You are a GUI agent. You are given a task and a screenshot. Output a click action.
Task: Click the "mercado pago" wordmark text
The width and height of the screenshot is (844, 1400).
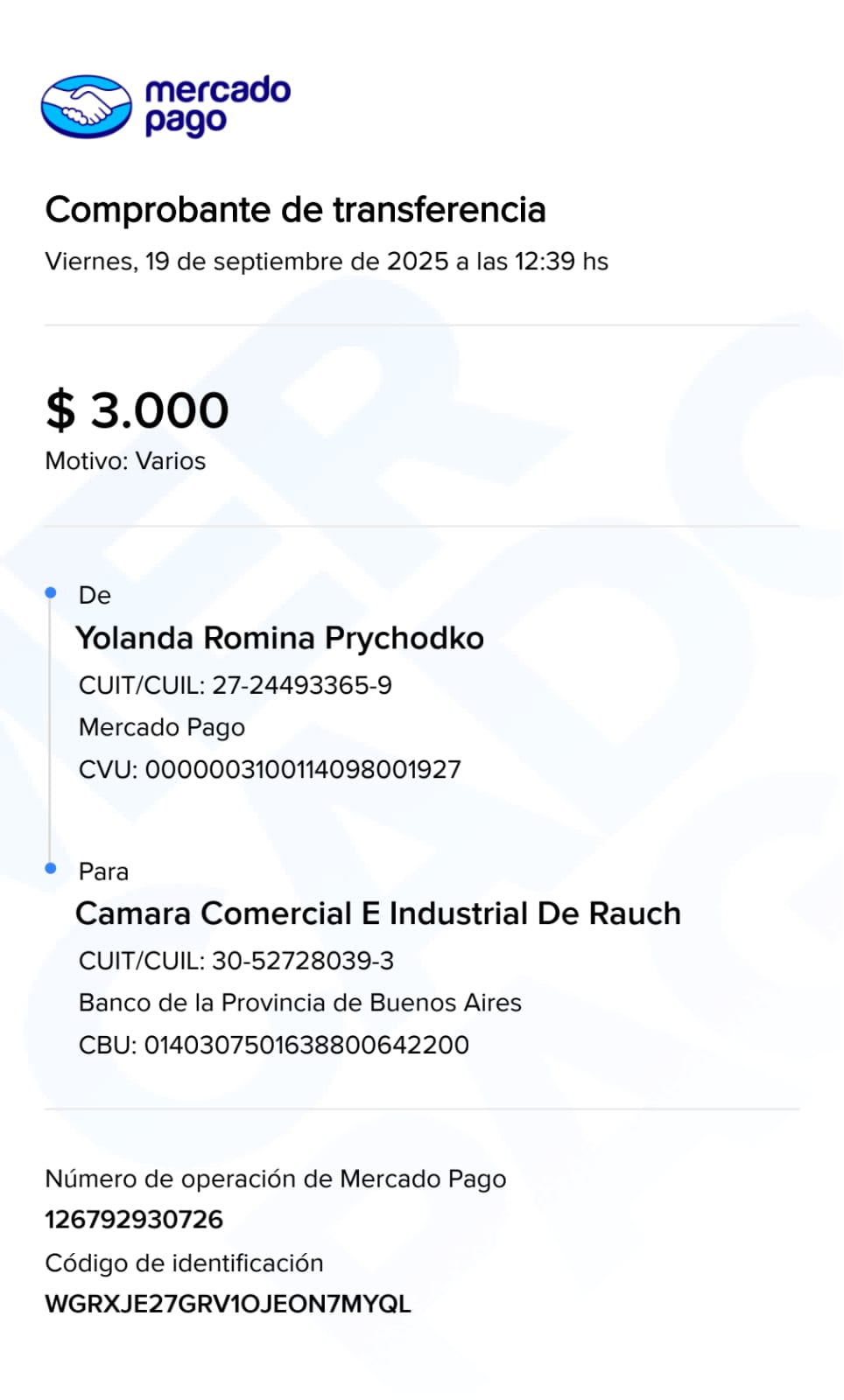[x=217, y=105]
